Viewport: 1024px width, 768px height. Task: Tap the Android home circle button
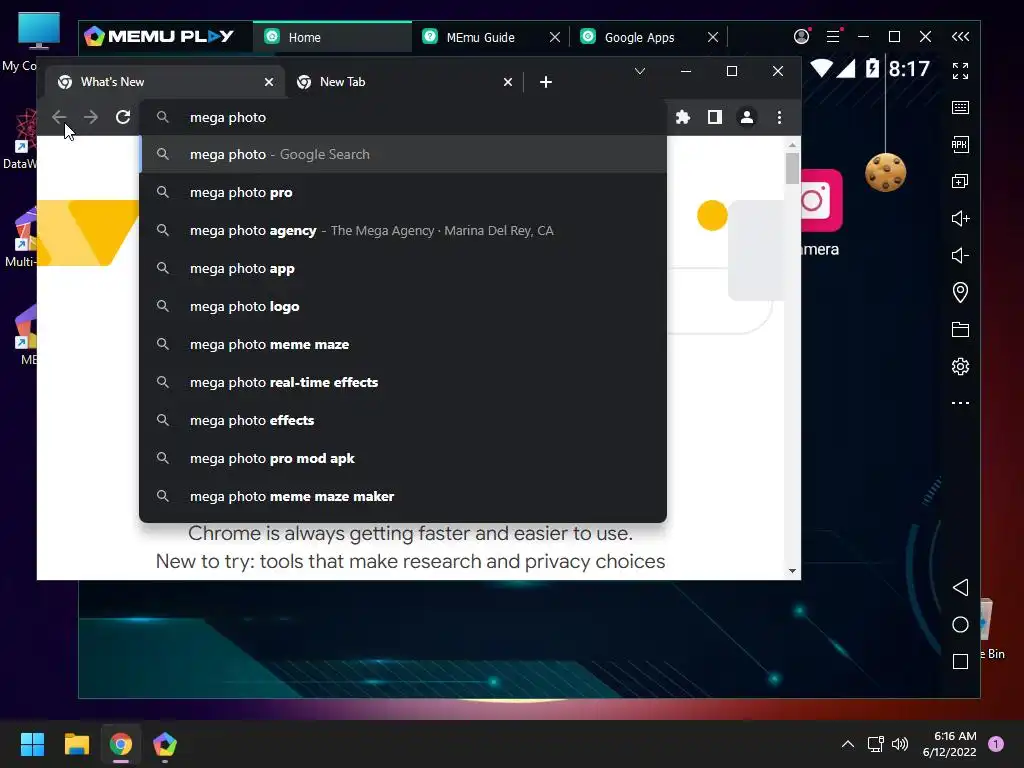point(960,624)
